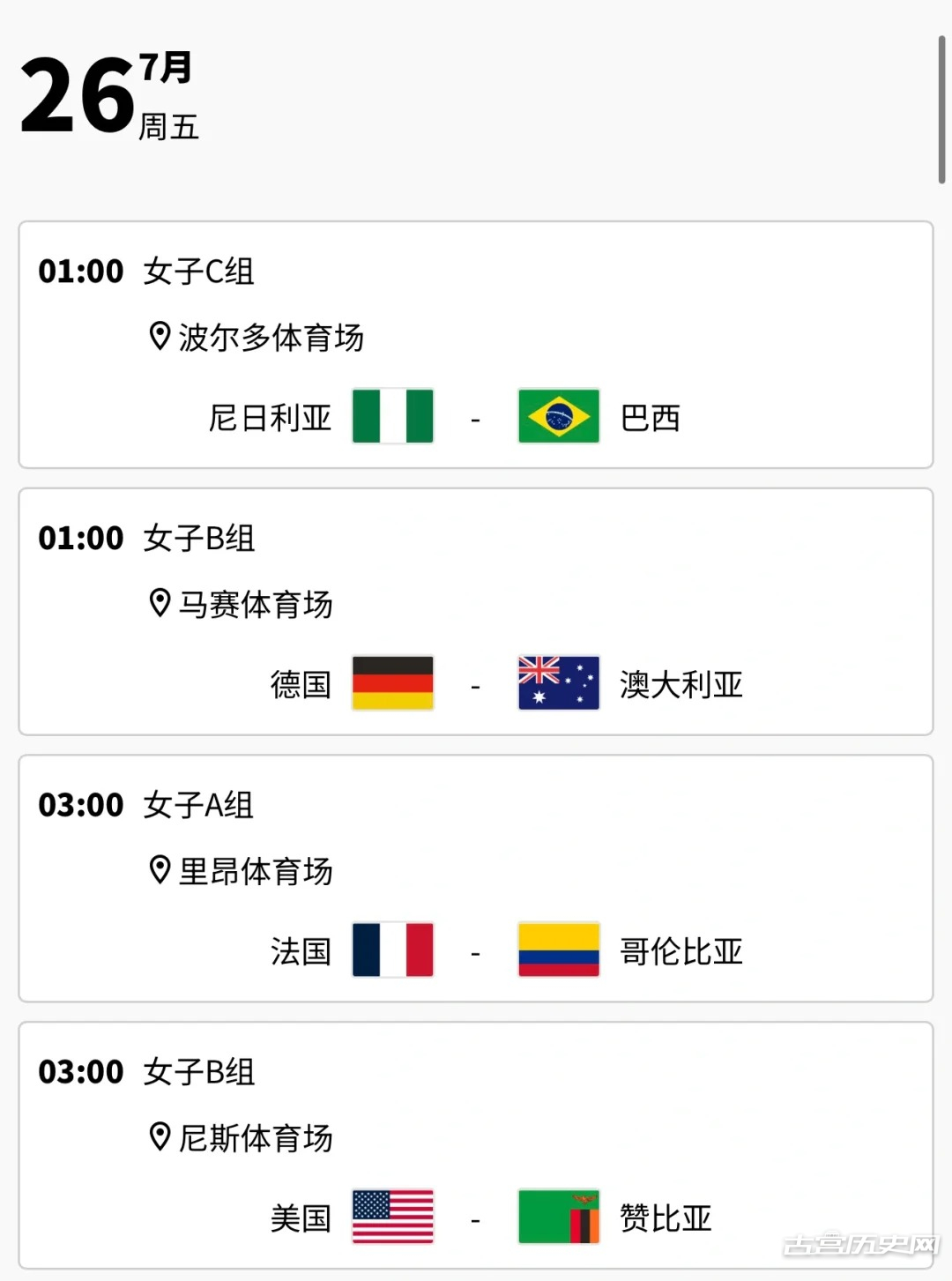Screen dimensions: 952x1281
Task: Select the 女子C组 01:00 match card
Action: (476, 345)
